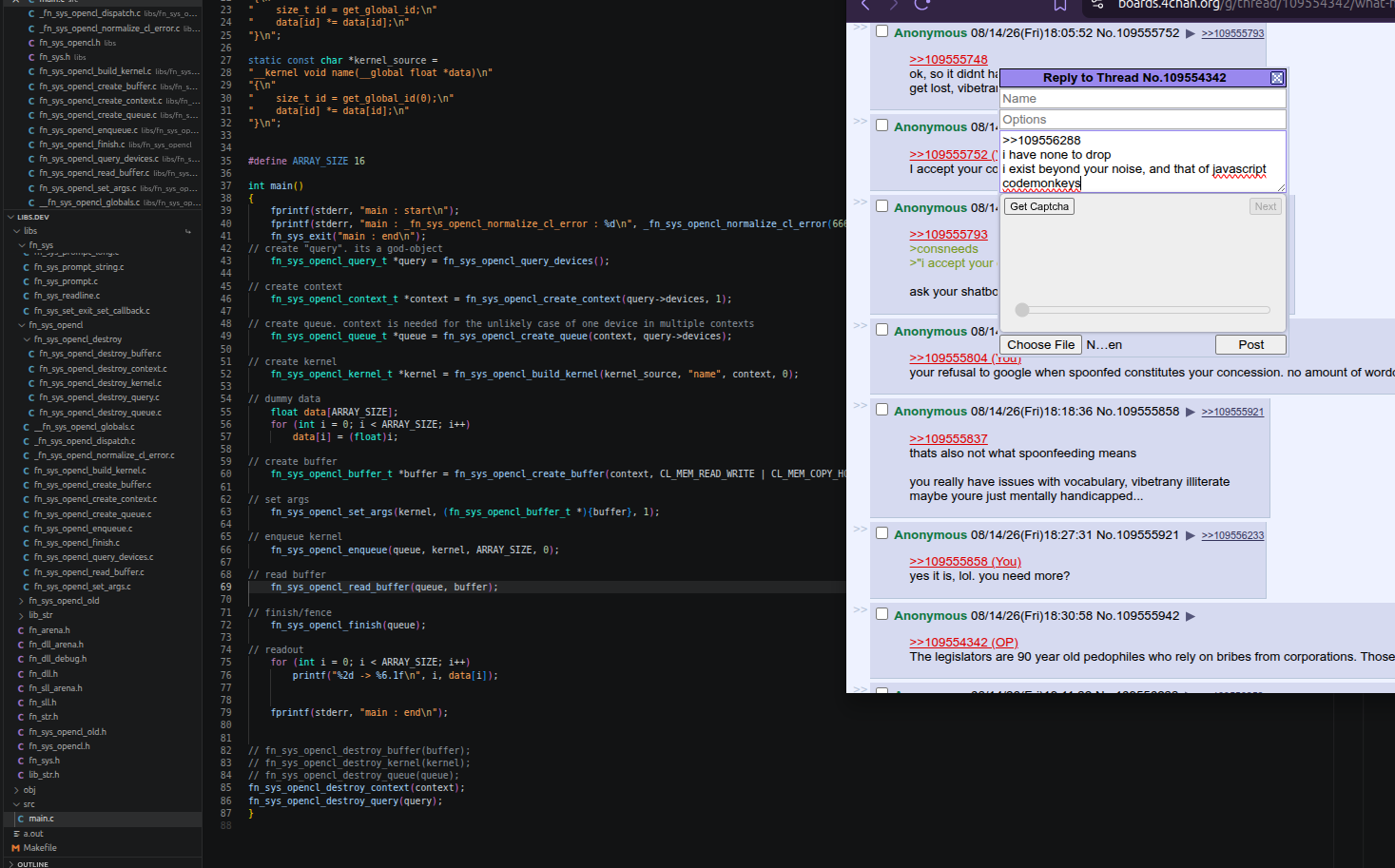The width and height of the screenshot is (1395, 868).
Task: Click the browser address bar URL
Action: coord(1256,5)
